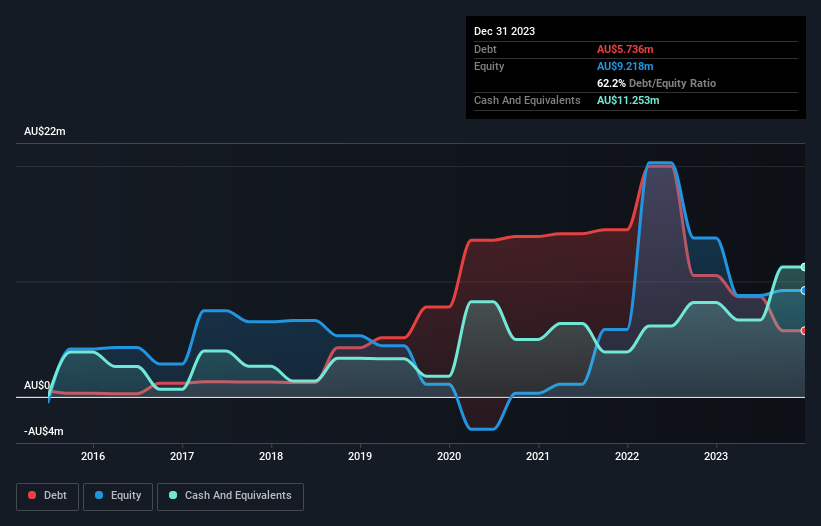Click the 2019 axis label
Image resolution: width=821 pixels, height=526 pixels.
pos(360,456)
